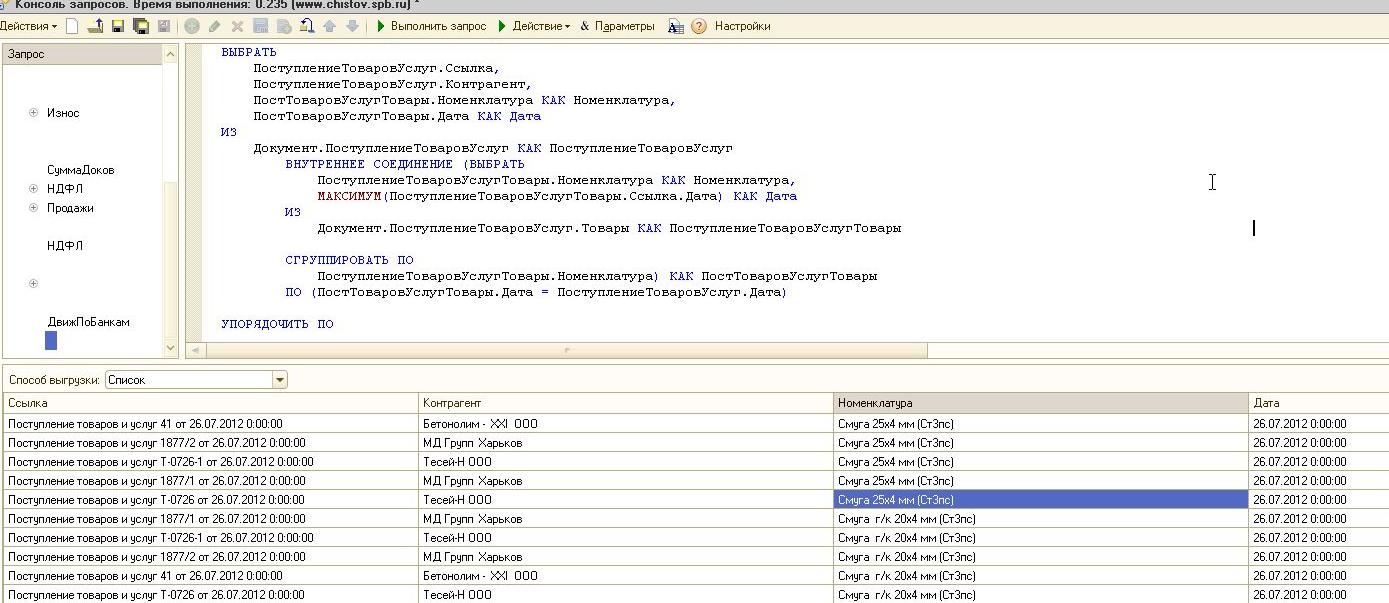
Task: Click the greyed-out floppy disk icon
Action: [164, 26]
